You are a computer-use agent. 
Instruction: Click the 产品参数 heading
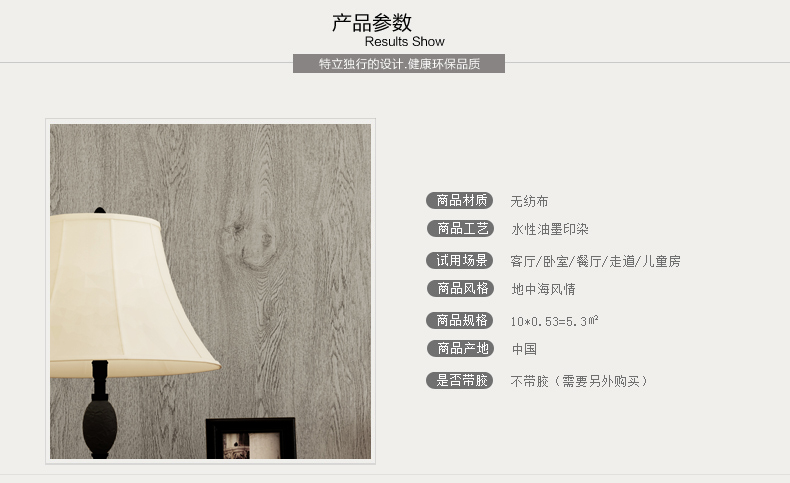click(x=372, y=23)
